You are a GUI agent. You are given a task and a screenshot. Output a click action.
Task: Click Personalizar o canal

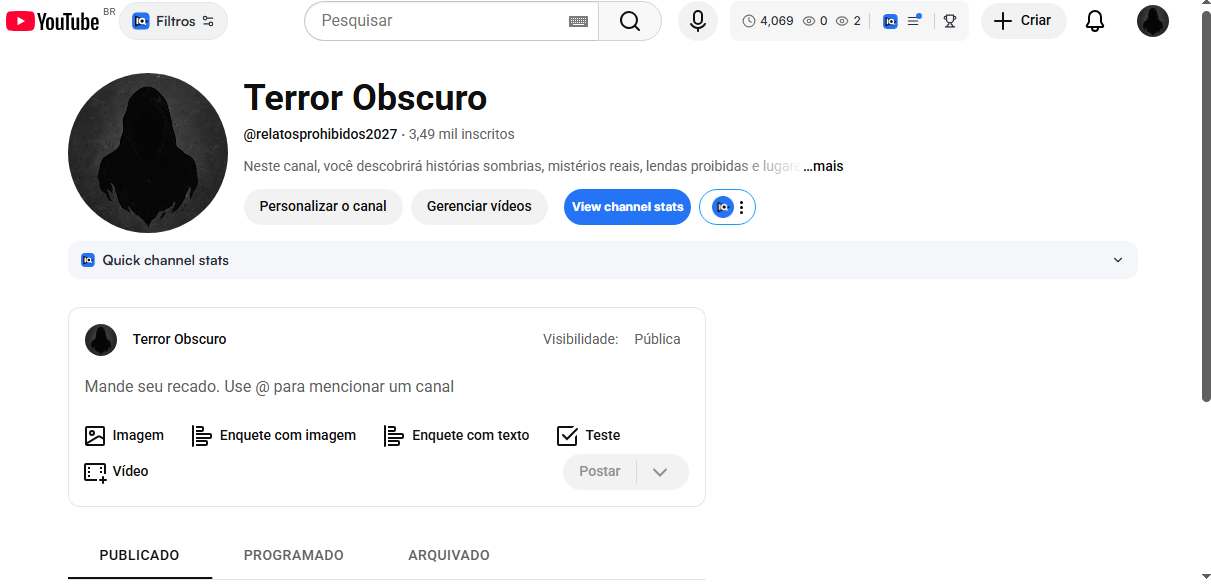point(323,206)
